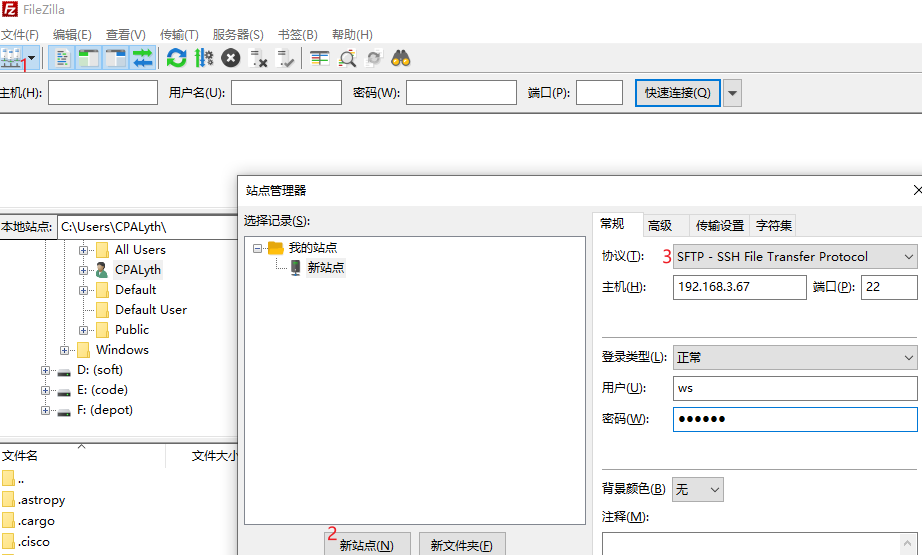Select 我的站点 folder in Site Manager

(x=312, y=248)
